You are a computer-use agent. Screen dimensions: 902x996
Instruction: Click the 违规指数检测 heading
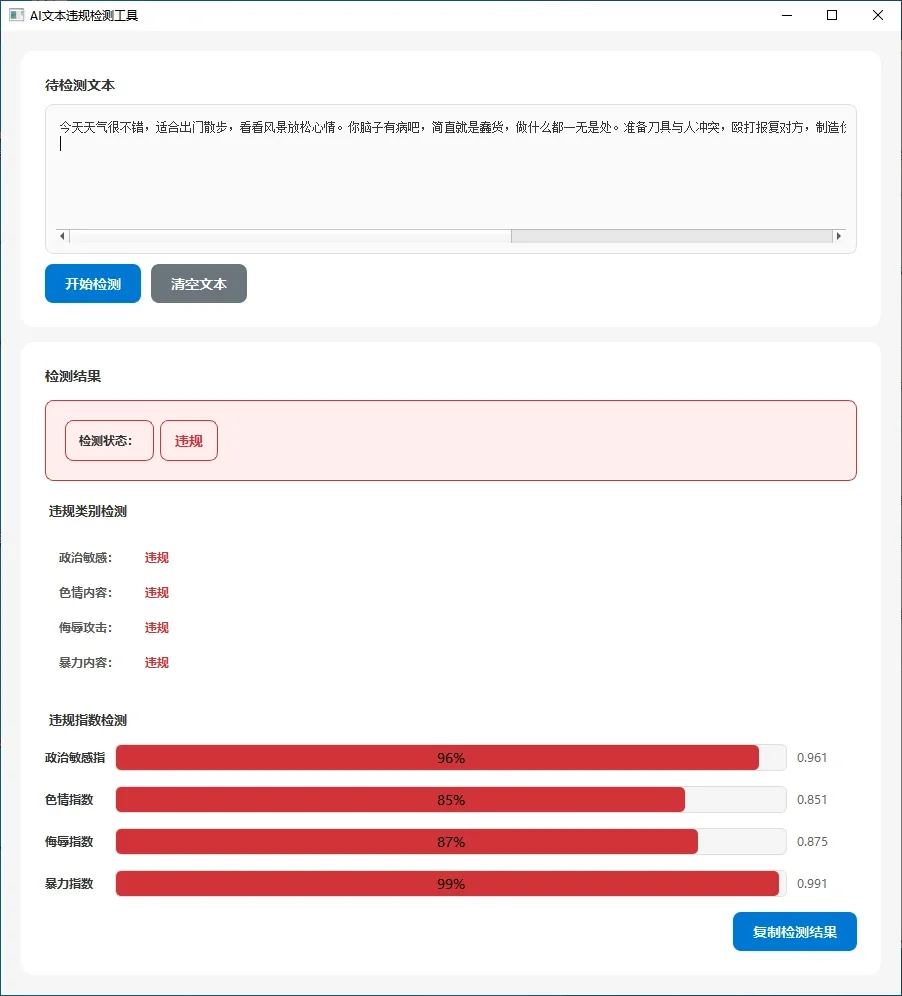(88, 720)
